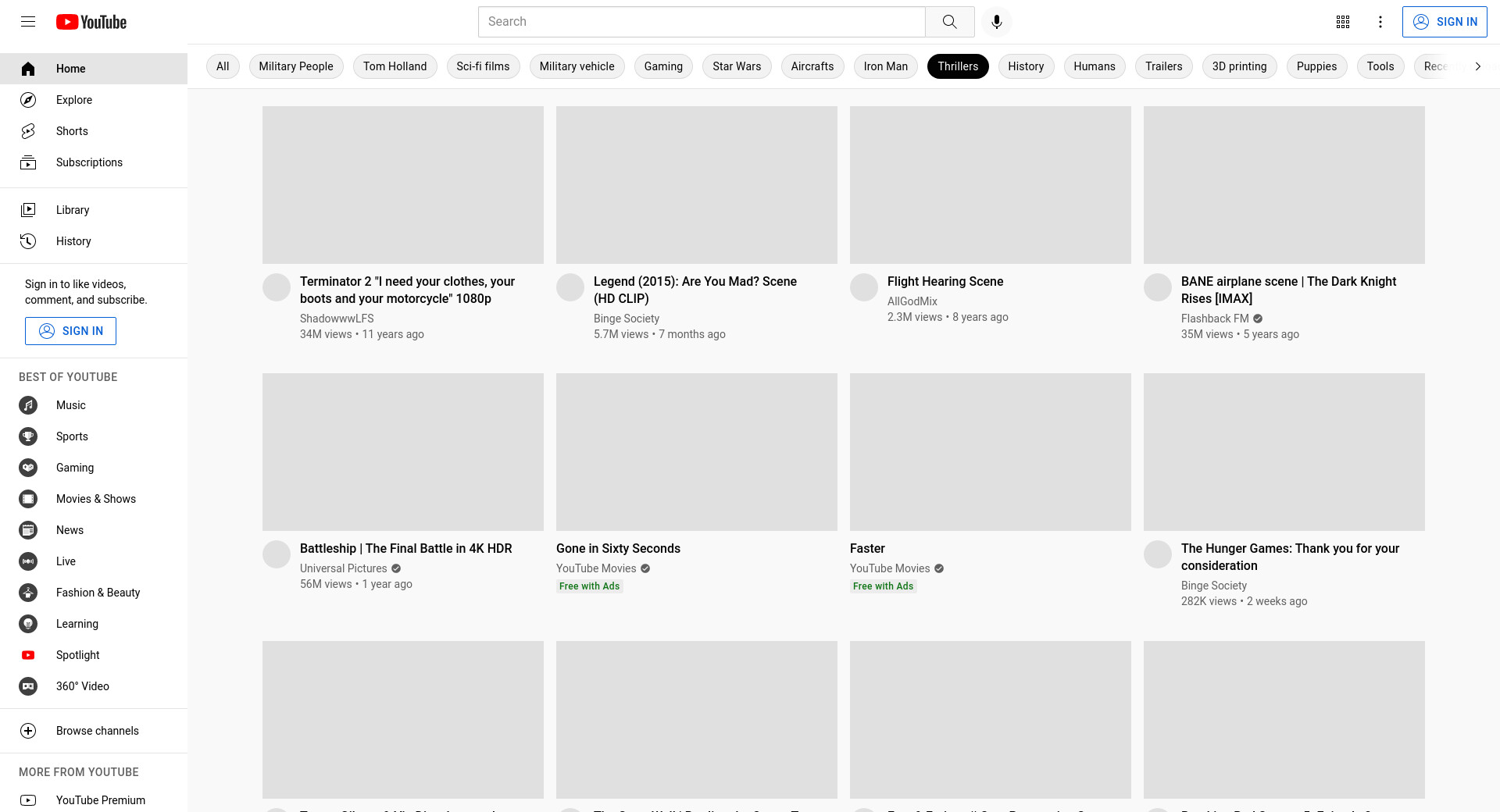Select the Puppies chip
The height and width of the screenshot is (812, 1500).
1317,66
